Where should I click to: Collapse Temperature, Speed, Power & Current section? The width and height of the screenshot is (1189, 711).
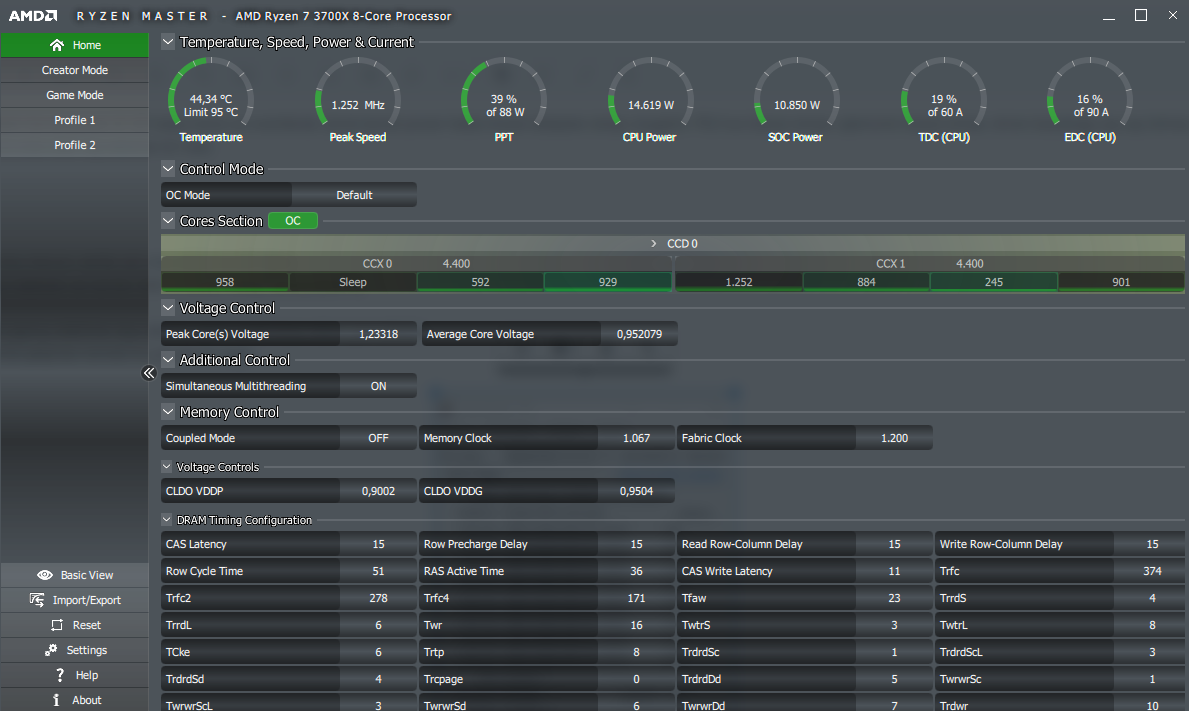168,42
